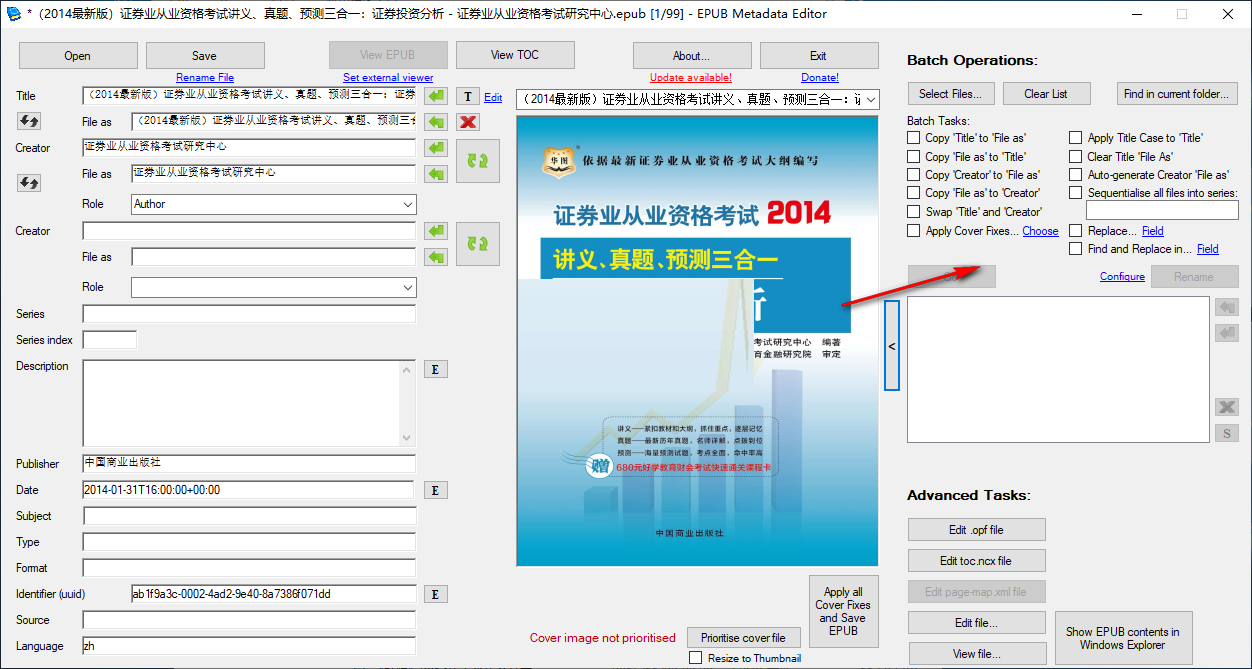Click upper grey arrow beside batch file list
The image size is (1252, 669).
click(1227, 307)
